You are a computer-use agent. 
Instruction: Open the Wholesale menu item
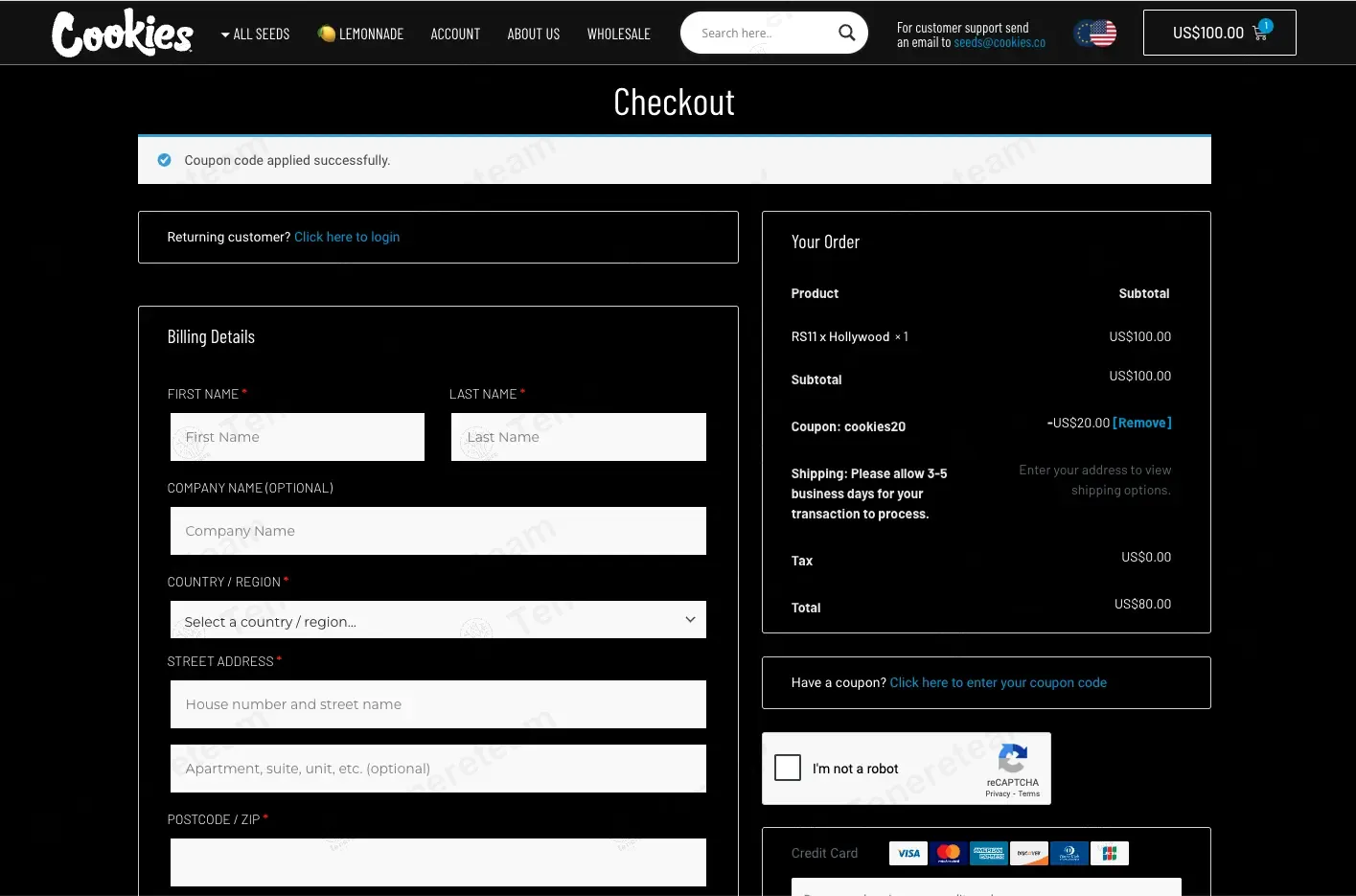point(619,34)
